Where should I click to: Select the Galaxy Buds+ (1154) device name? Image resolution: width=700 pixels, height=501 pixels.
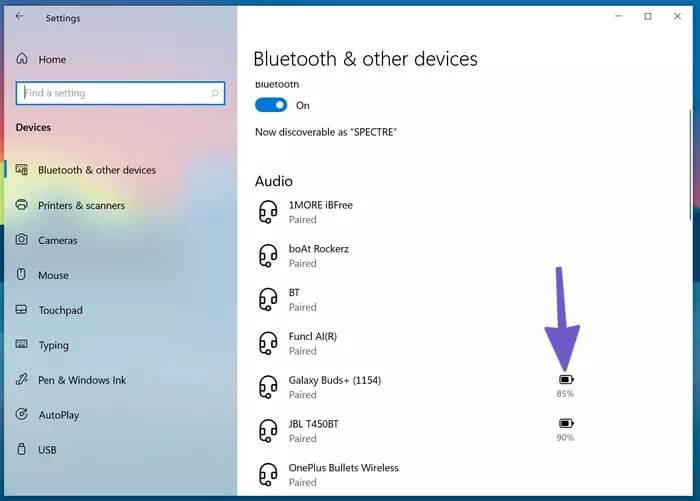tap(335, 380)
